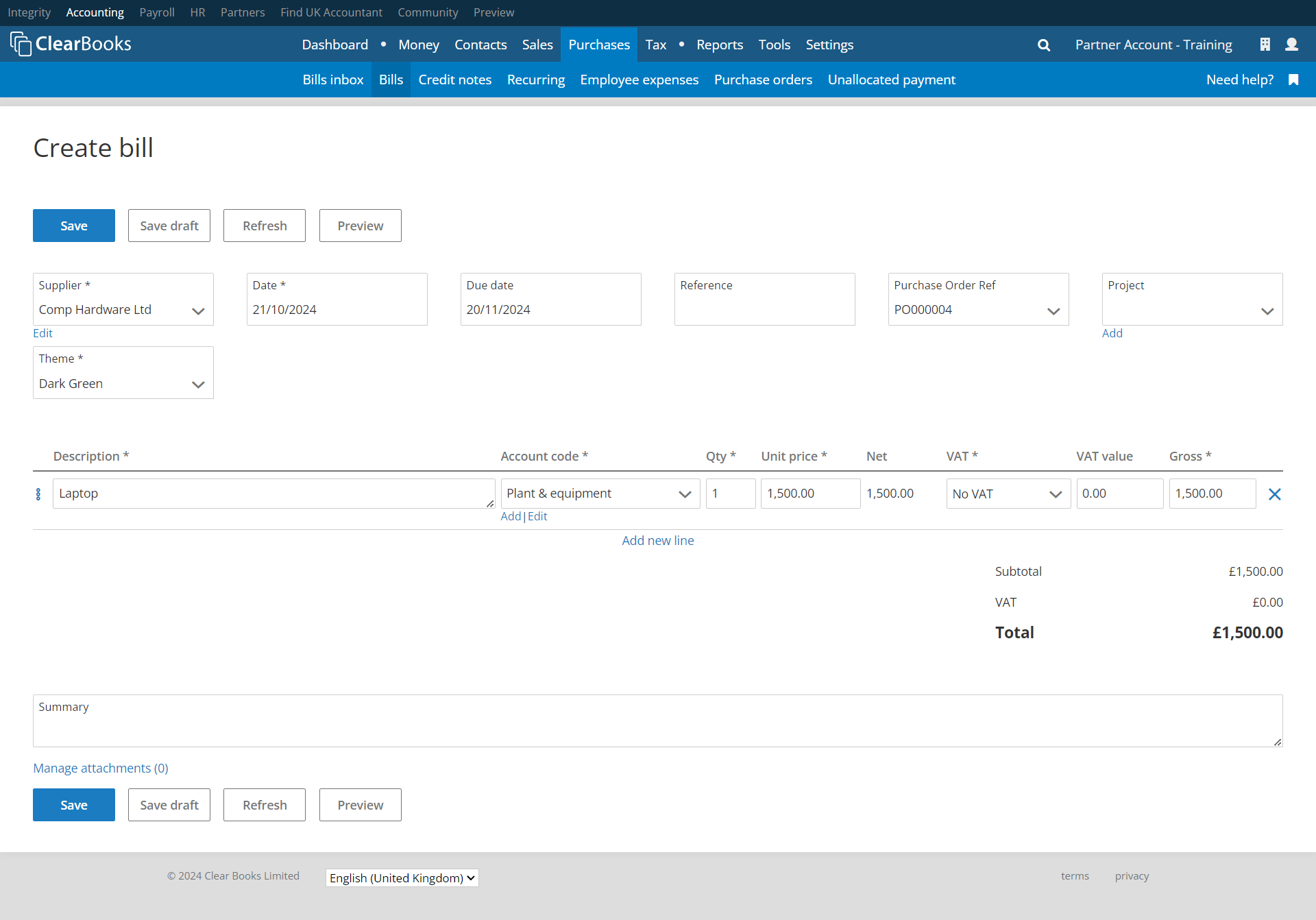Open the Credit notes tab
1316x920 pixels.
(454, 80)
